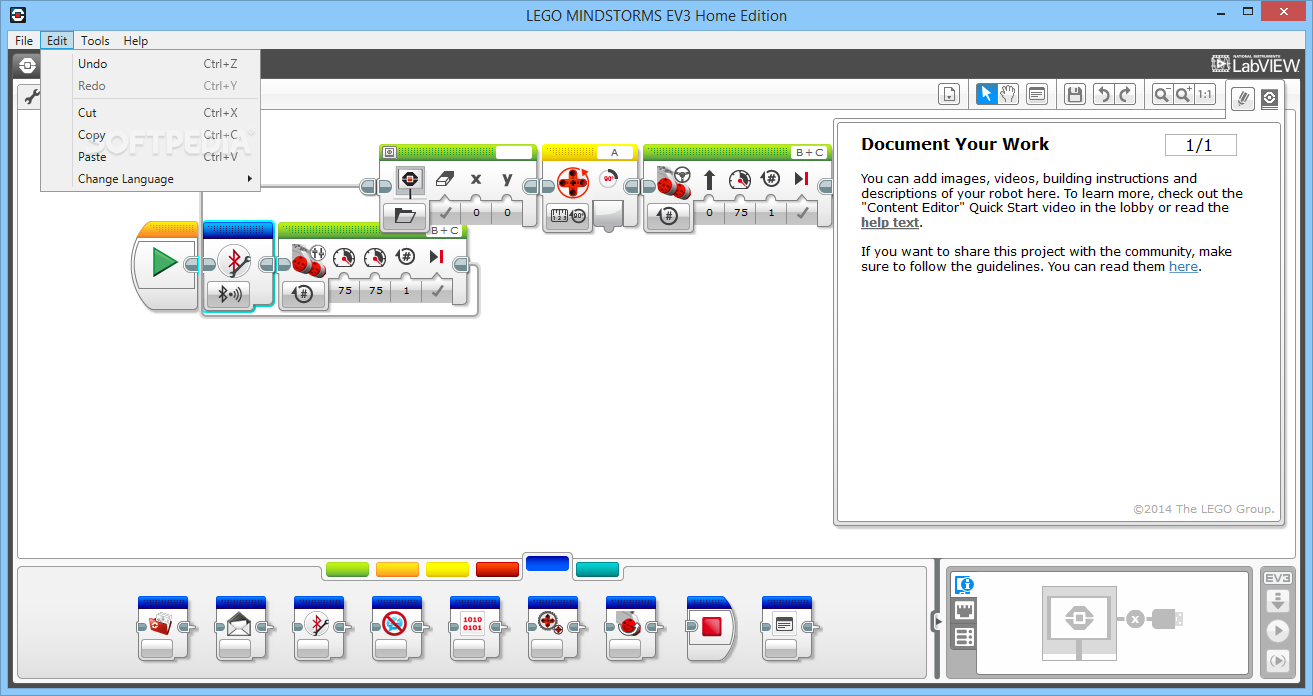Click the EV3 Download button
This screenshot has height=696, width=1313.
click(x=1277, y=602)
